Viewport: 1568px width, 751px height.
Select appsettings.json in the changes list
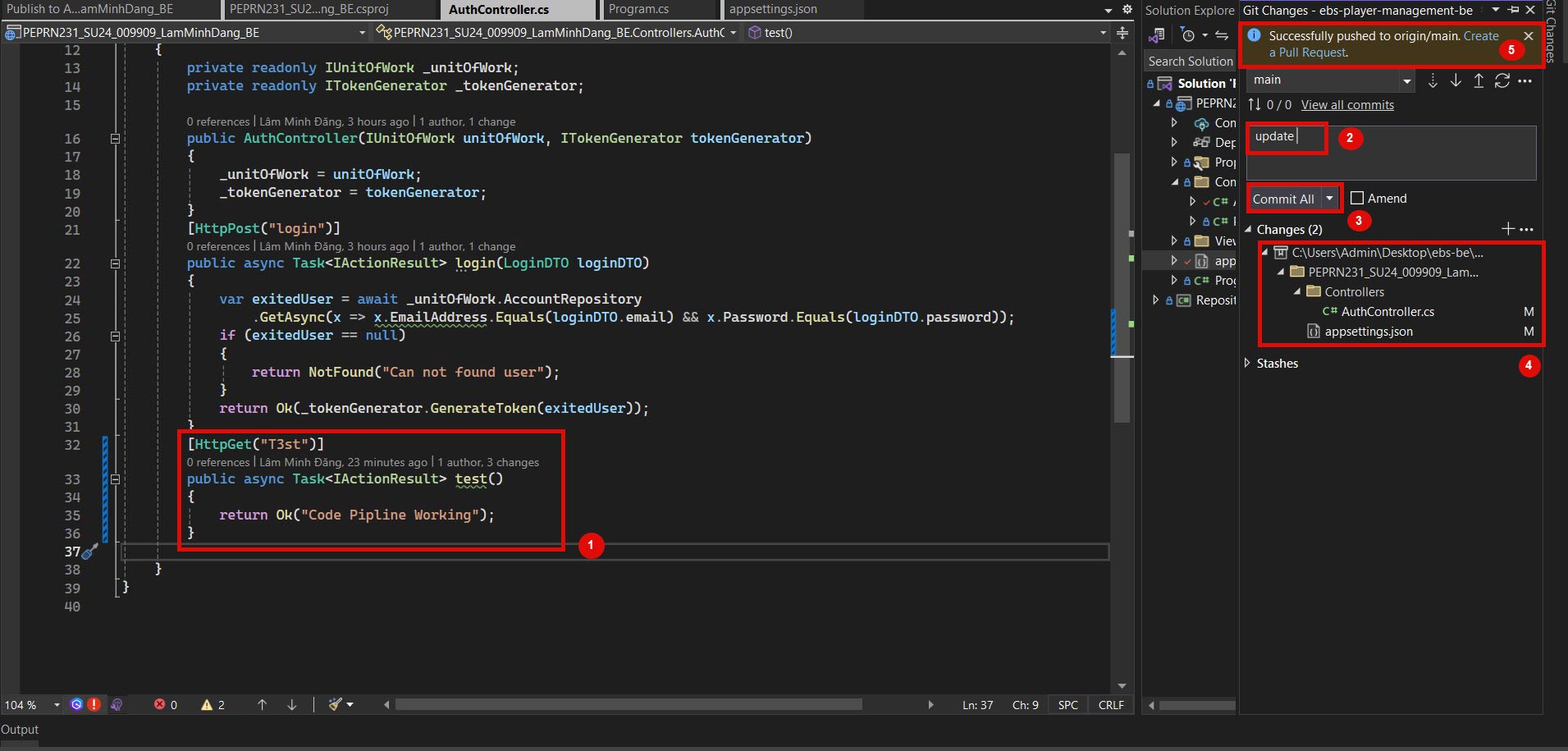click(x=1369, y=332)
